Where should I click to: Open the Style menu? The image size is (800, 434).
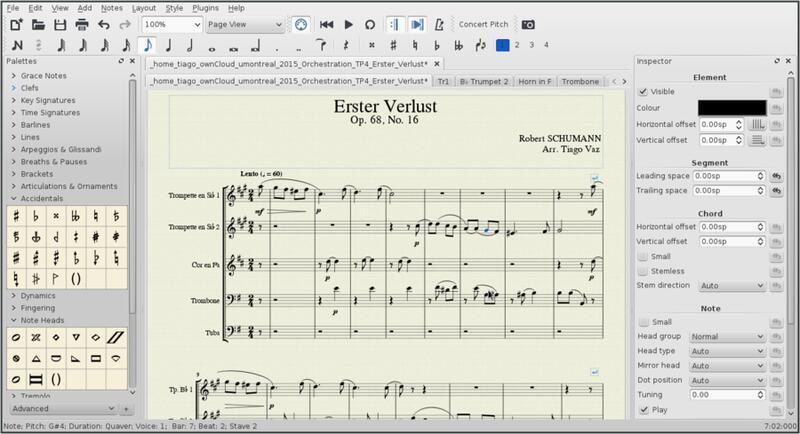[x=174, y=8]
